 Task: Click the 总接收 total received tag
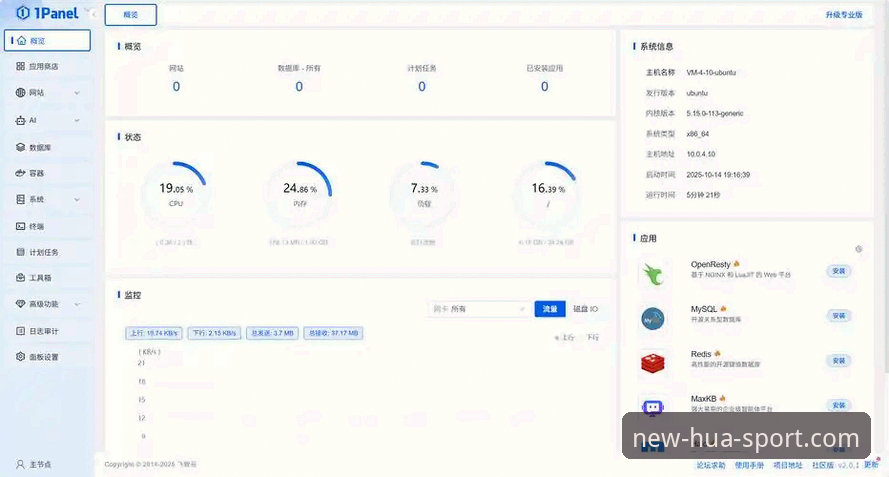click(333, 333)
